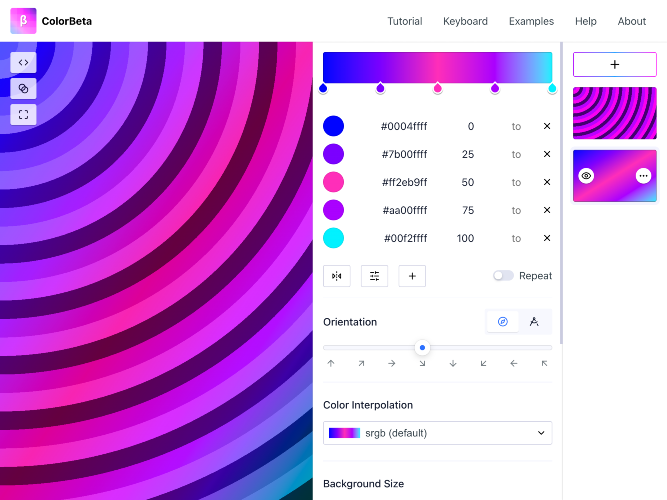
Task: Edit the position value 75 field
Action: 467,211
